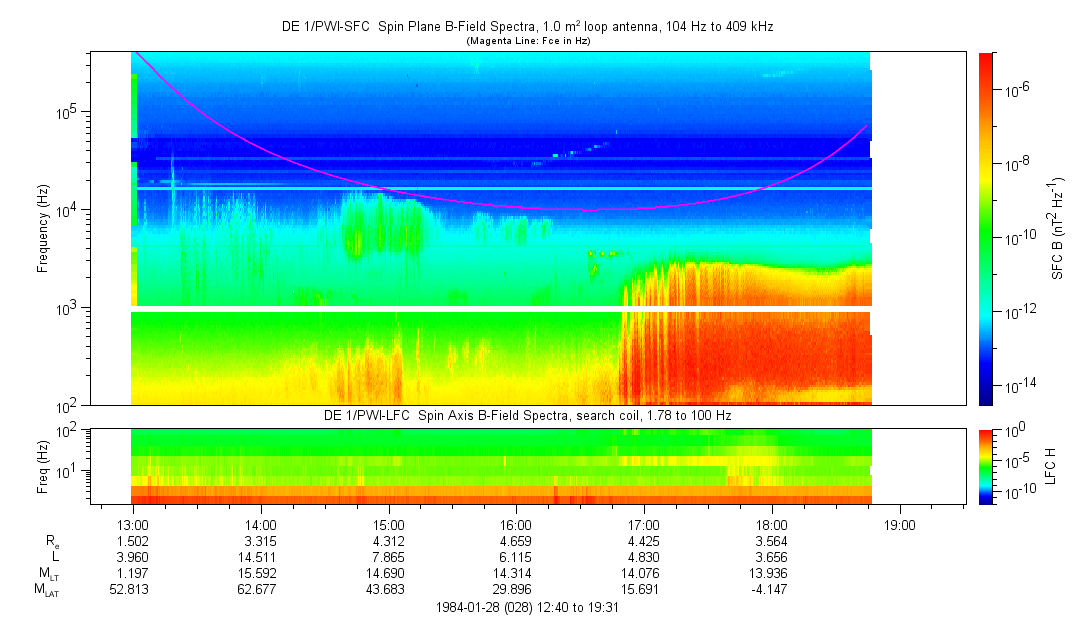This screenshot has height=620, width=1083.
Task: Click the 19:00 time axis tick label
Action: coord(899,524)
